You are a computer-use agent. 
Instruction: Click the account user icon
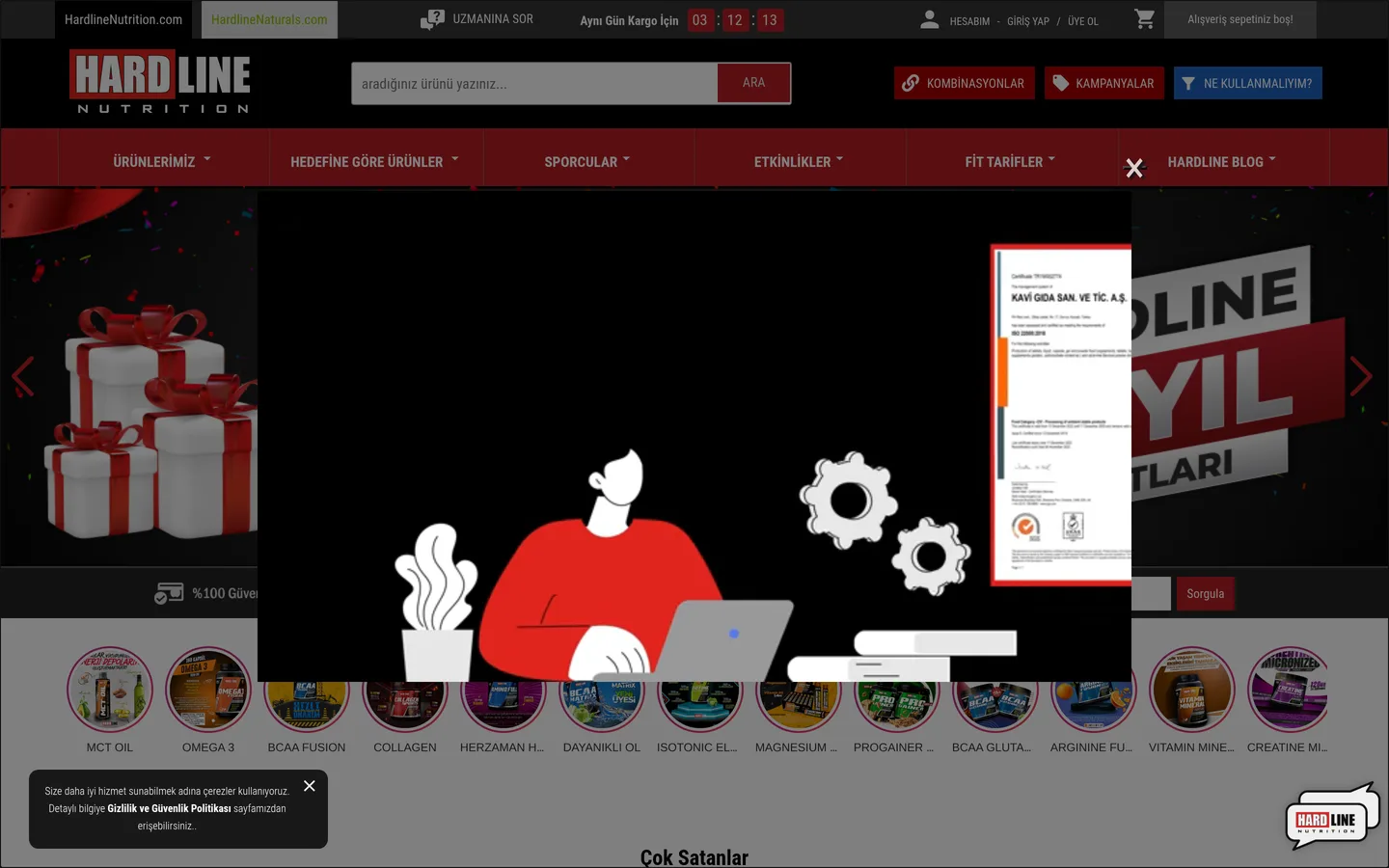coord(930,19)
